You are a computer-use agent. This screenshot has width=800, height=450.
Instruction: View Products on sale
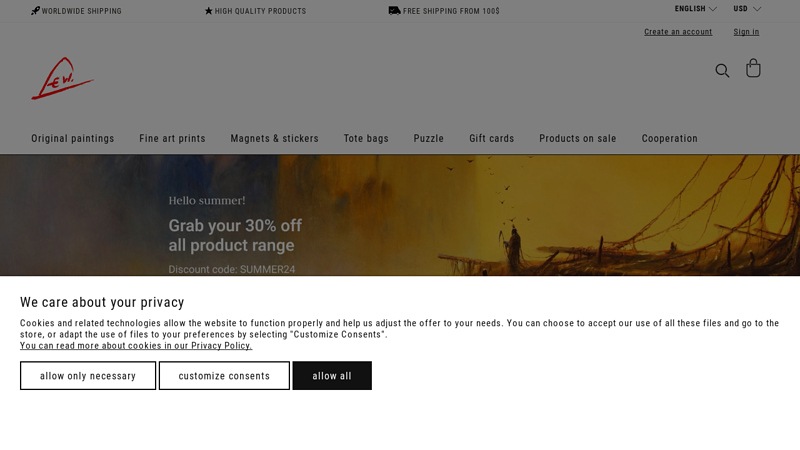coord(578,138)
